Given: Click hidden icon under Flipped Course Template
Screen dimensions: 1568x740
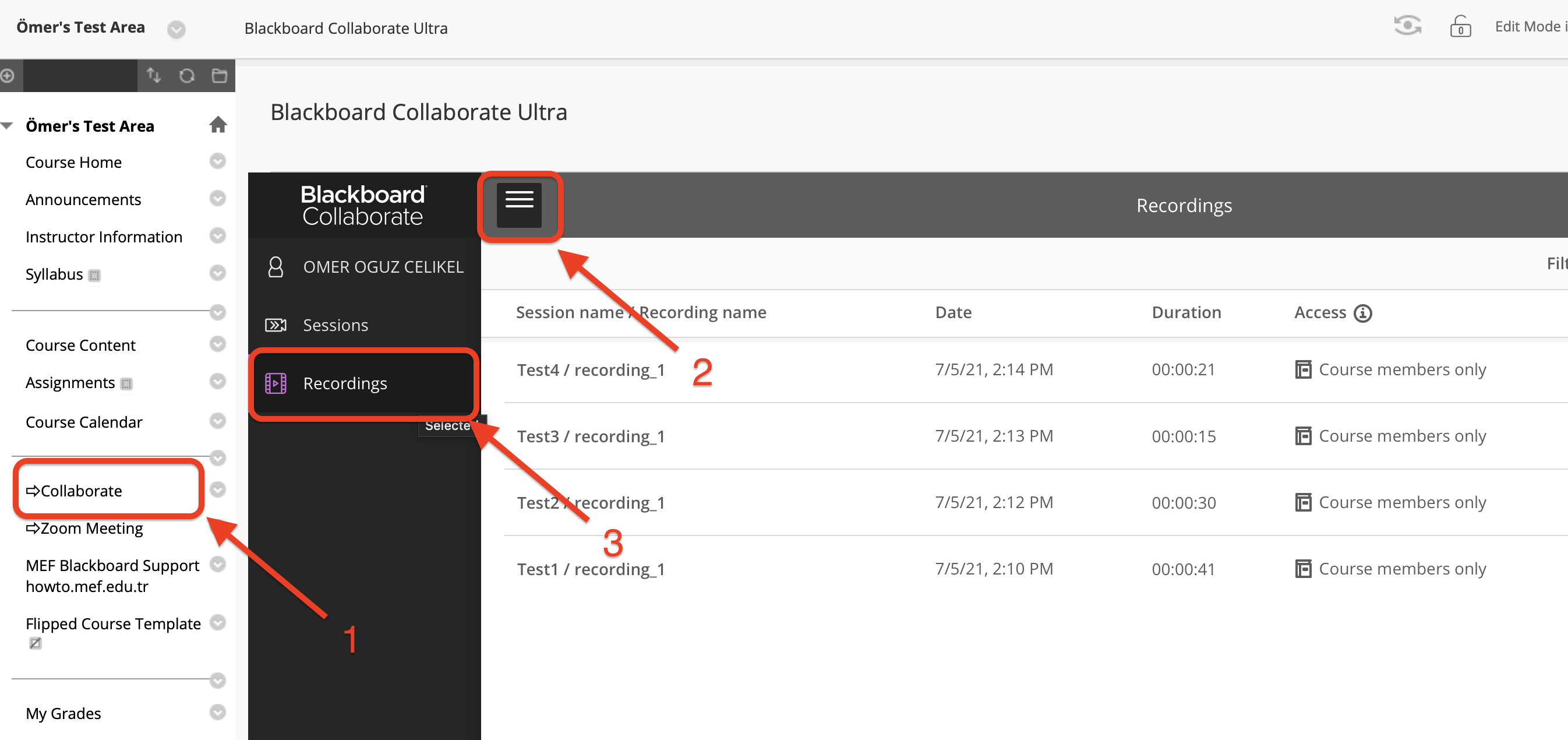Looking at the screenshot, I should pos(36,643).
